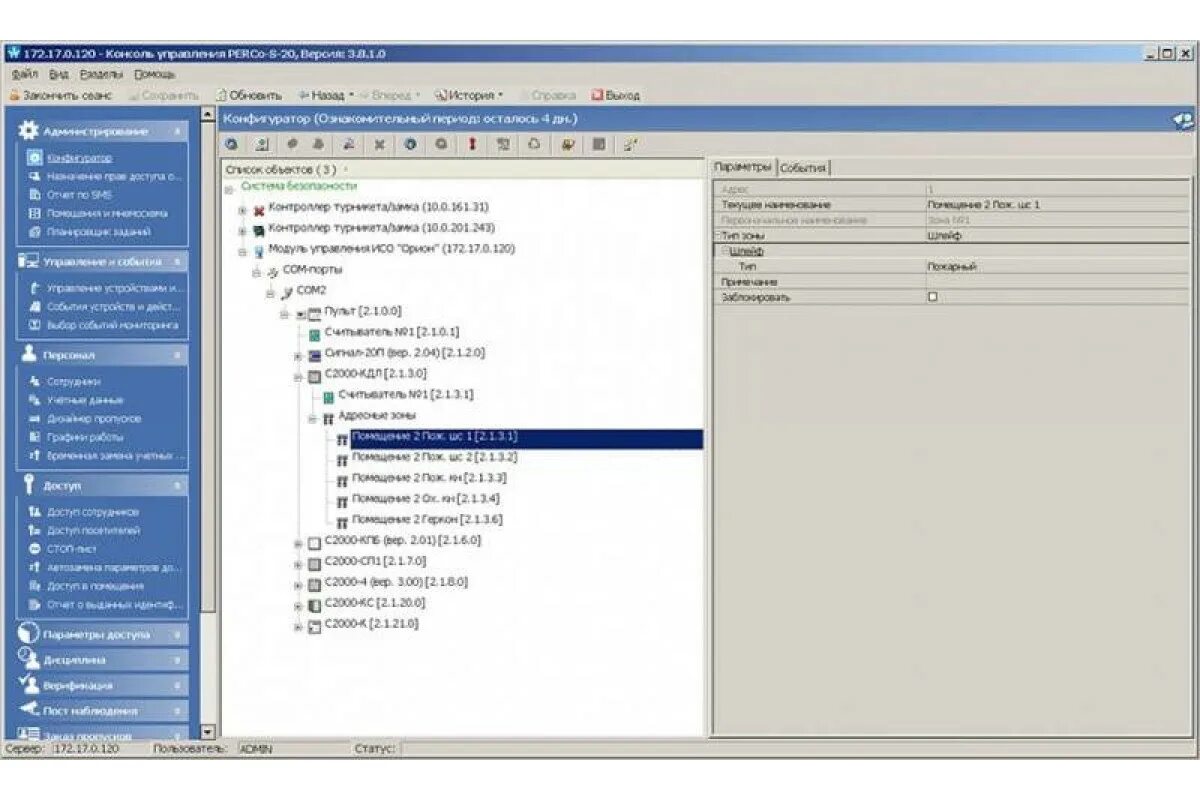Open the Назад dropdown arrow
Screen dimensions: 1200x800
[352, 93]
